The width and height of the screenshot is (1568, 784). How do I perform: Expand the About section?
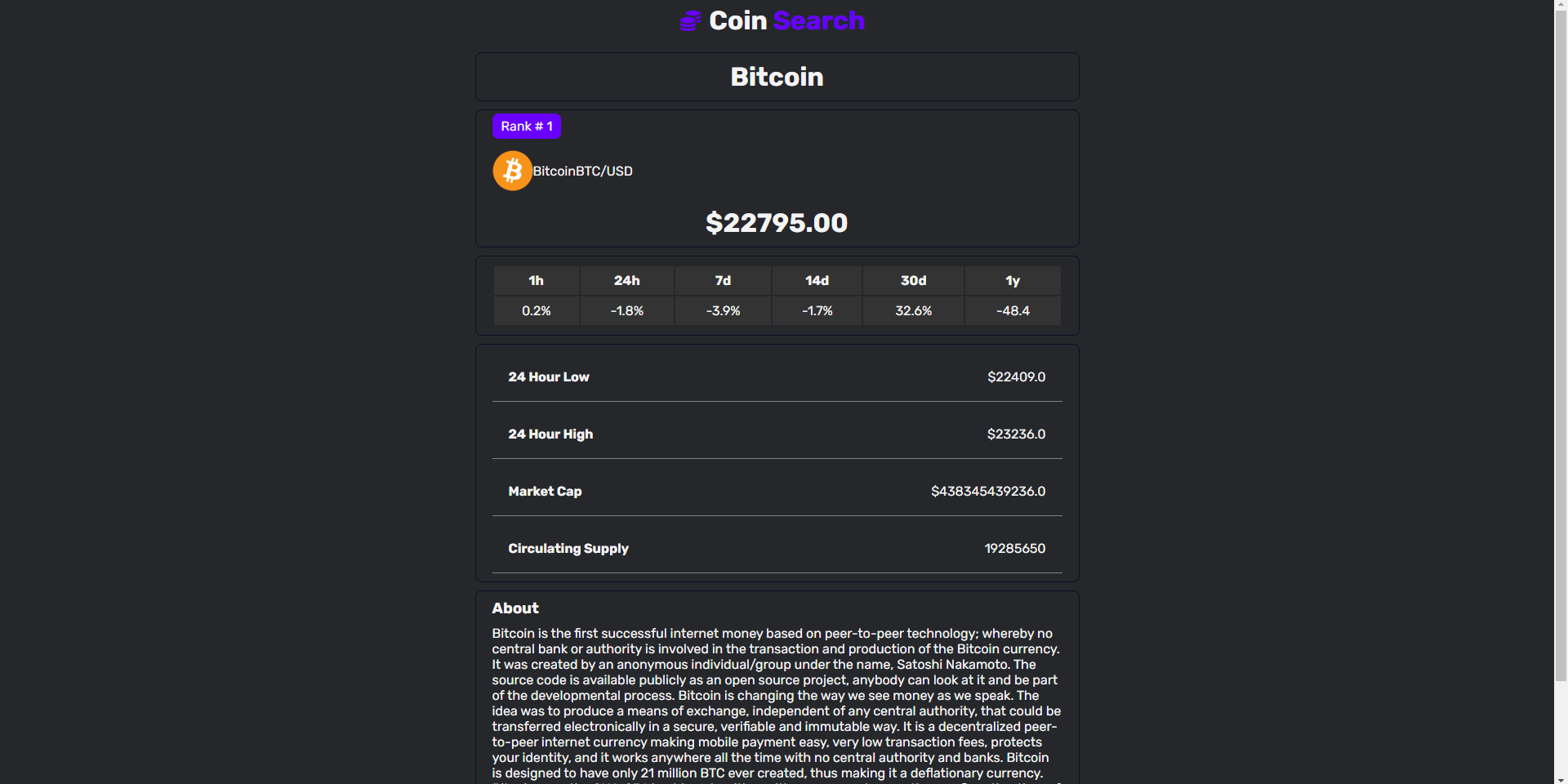point(514,608)
